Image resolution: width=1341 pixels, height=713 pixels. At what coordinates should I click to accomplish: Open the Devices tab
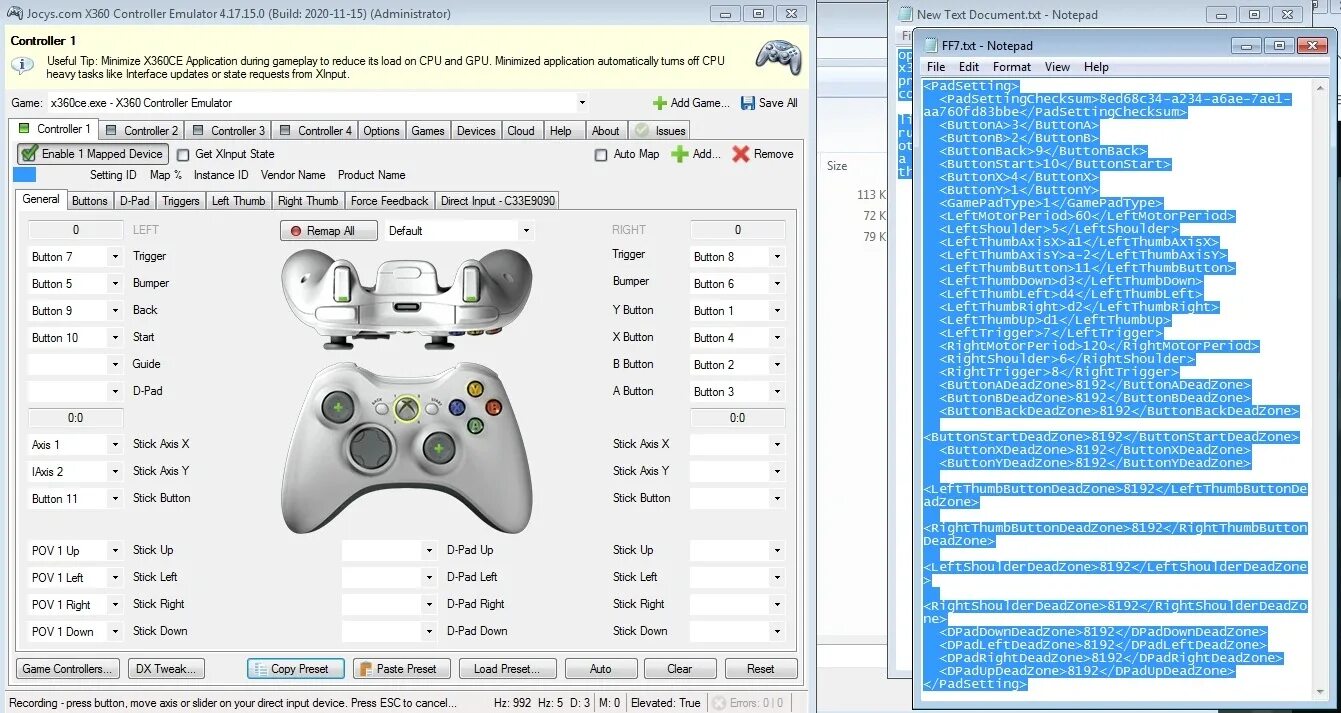(476, 131)
